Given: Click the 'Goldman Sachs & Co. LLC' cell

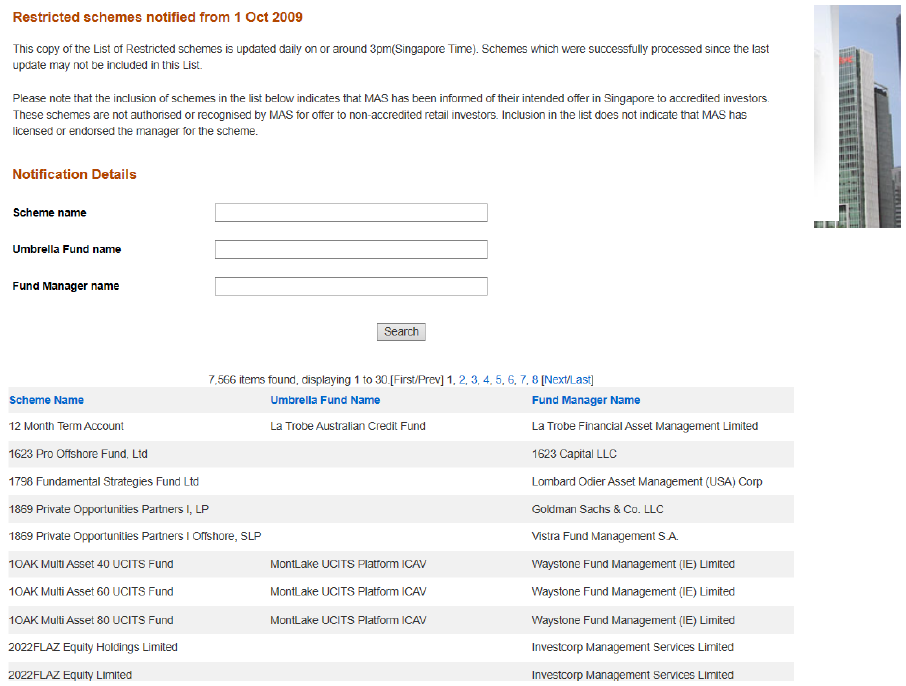Looking at the screenshot, I should pos(597,509).
